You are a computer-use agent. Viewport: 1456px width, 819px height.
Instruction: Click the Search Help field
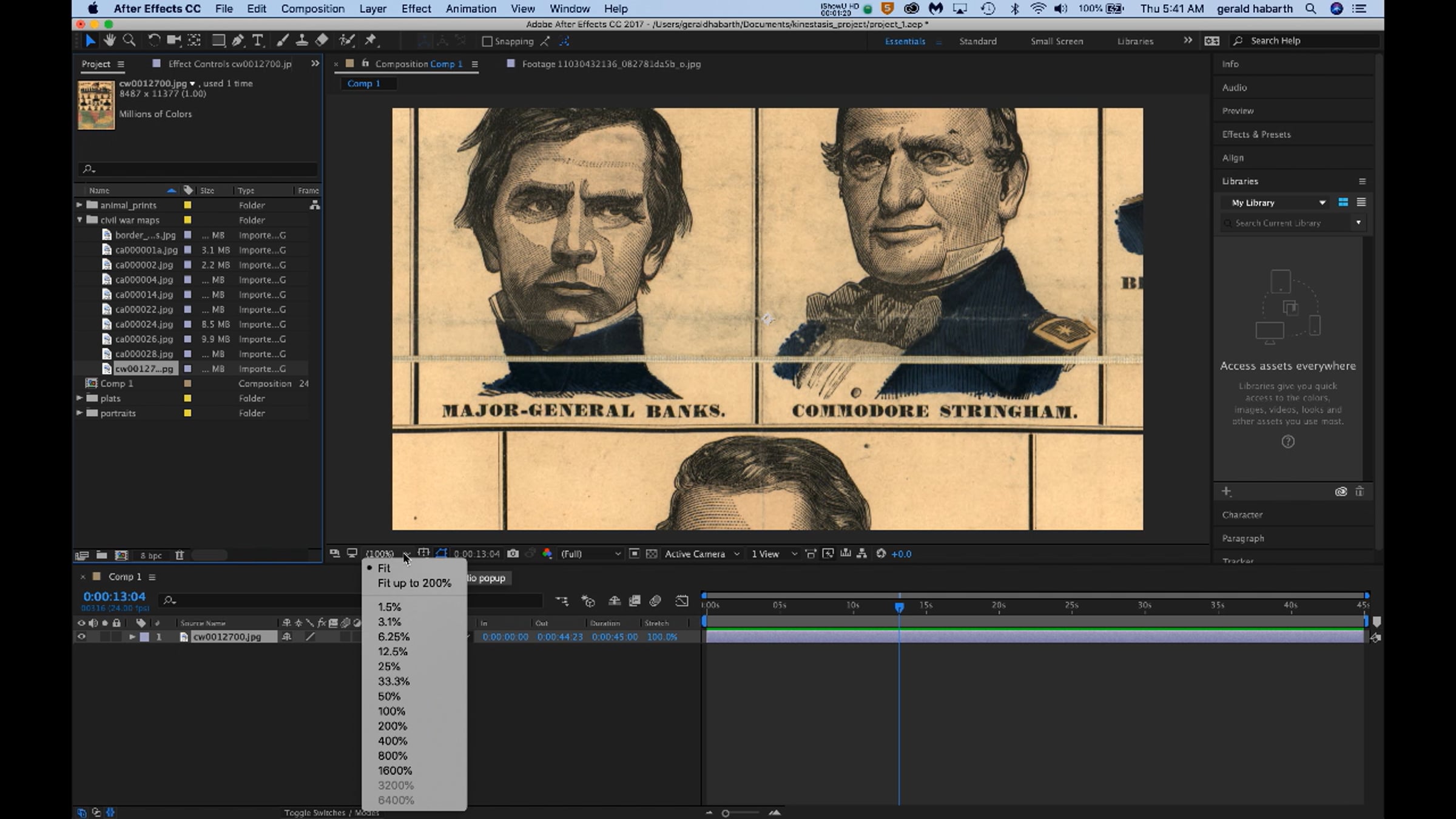pyautogui.click(x=1304, y=41)
